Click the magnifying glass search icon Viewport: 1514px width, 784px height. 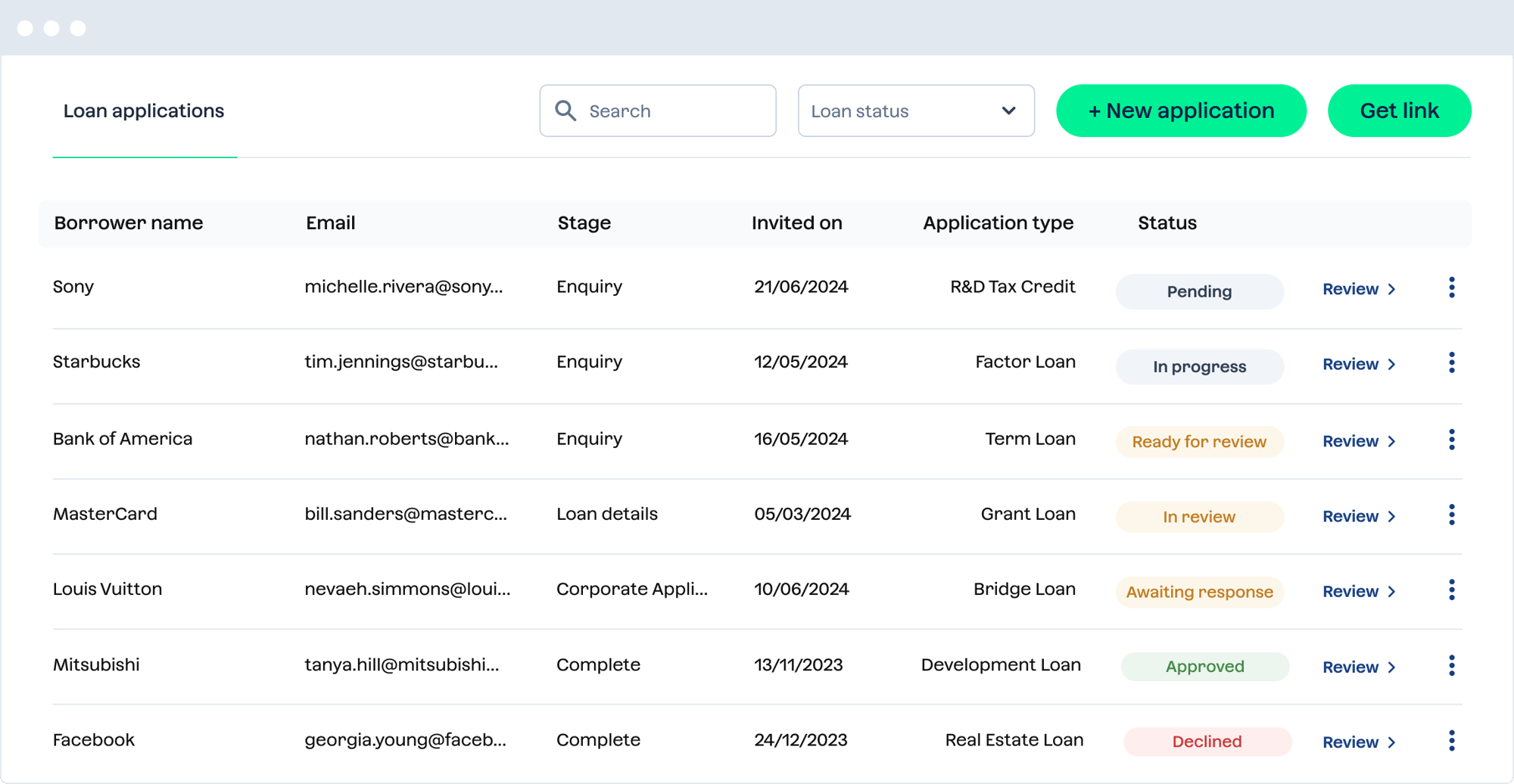pyautogui.click(x=565, y=110)
